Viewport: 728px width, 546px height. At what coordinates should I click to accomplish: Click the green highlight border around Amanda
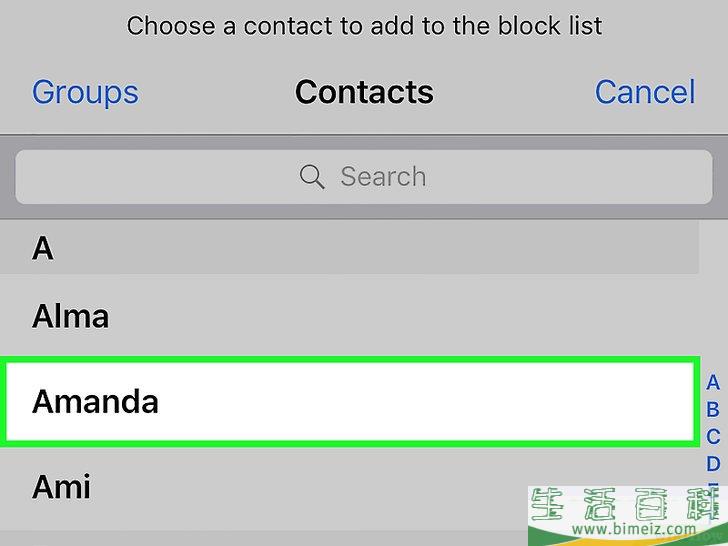[349, 359]
